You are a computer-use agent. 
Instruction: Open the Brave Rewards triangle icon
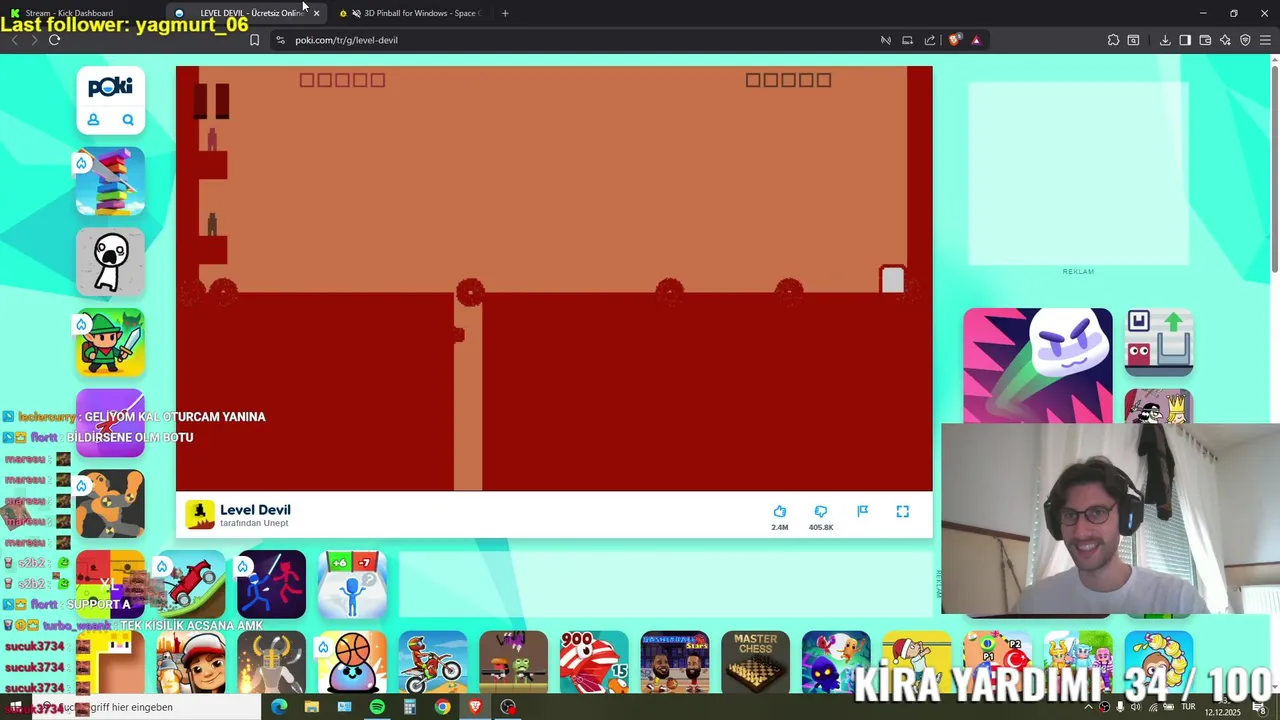[x=976, y=40]
